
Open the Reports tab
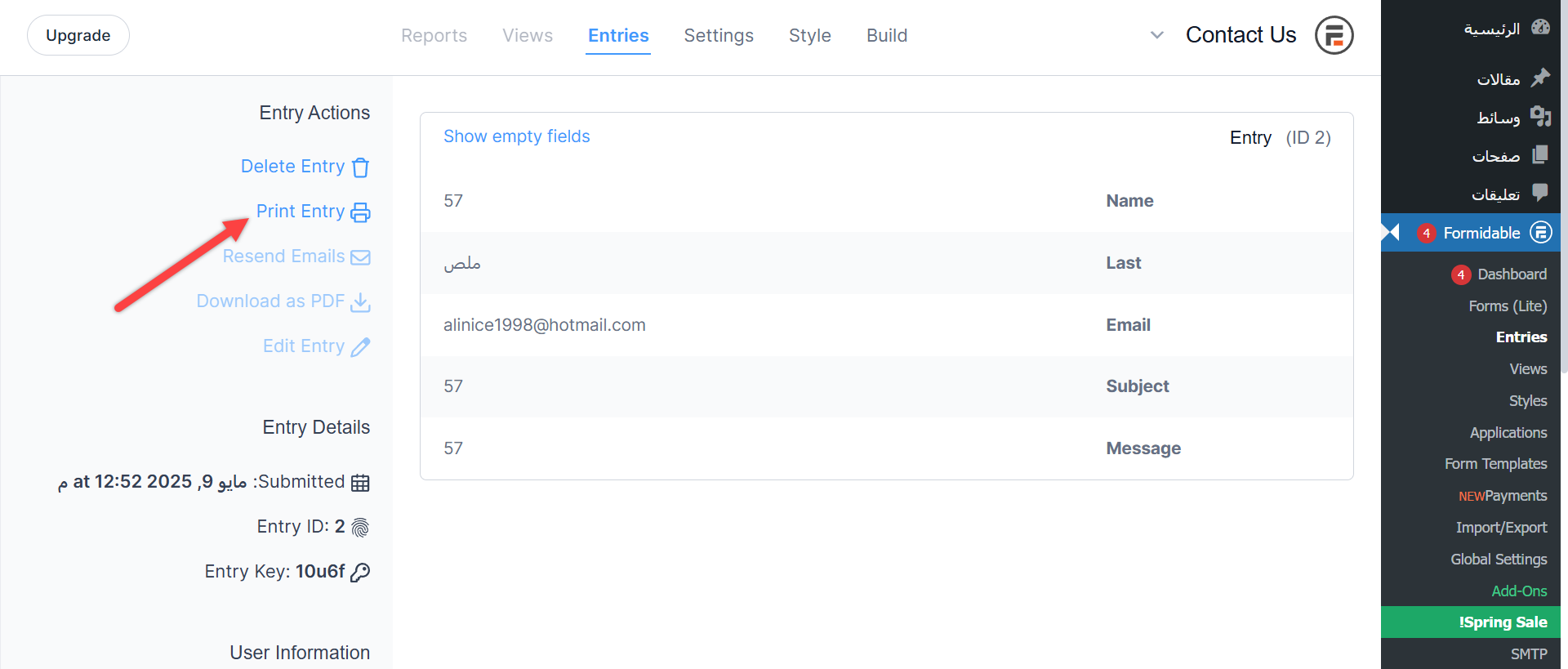tap(434, 36)
